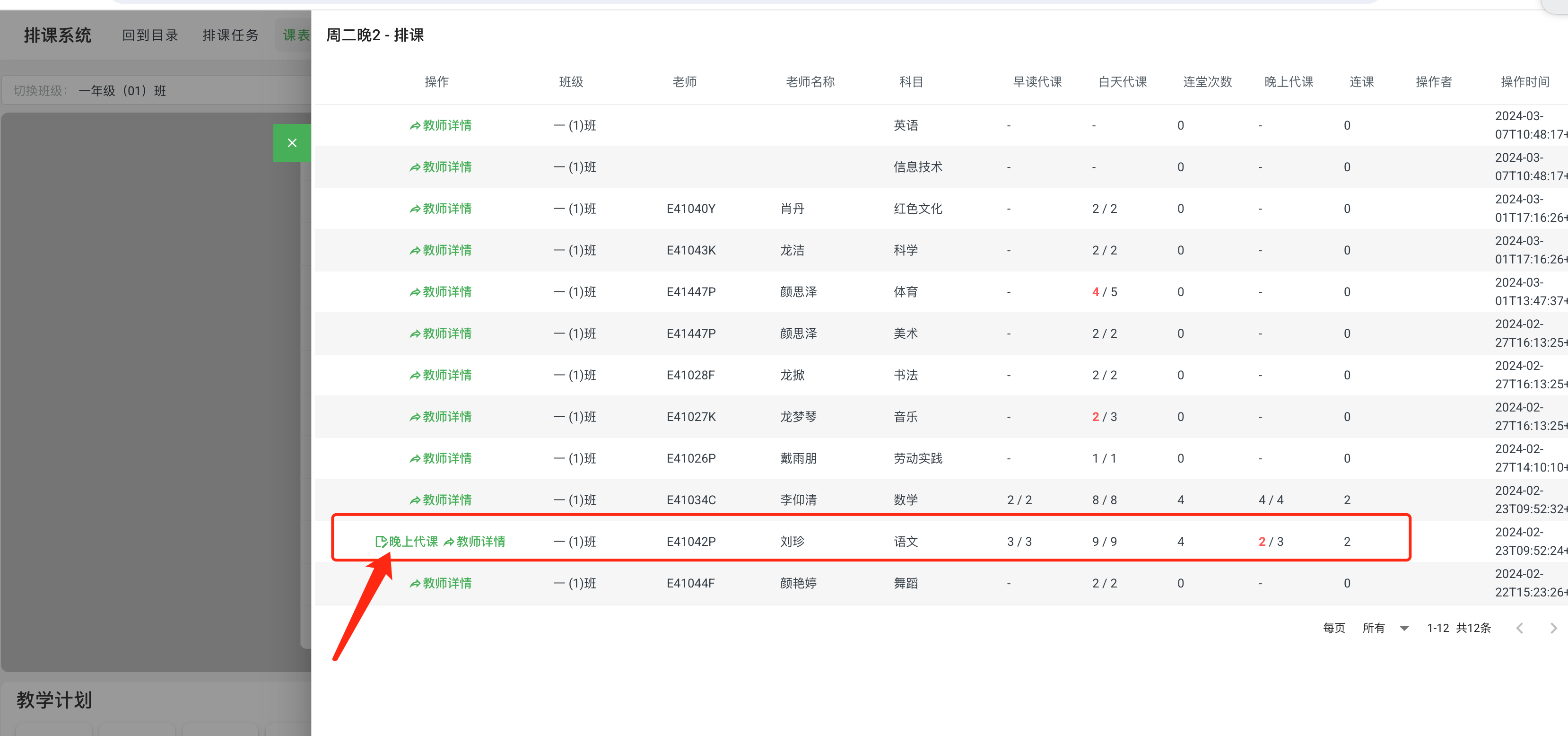Click the share icon on 李仰清's 数学 row
Image resolution: width=1568 pixels, height=736 pixels.
pos(415,500)
